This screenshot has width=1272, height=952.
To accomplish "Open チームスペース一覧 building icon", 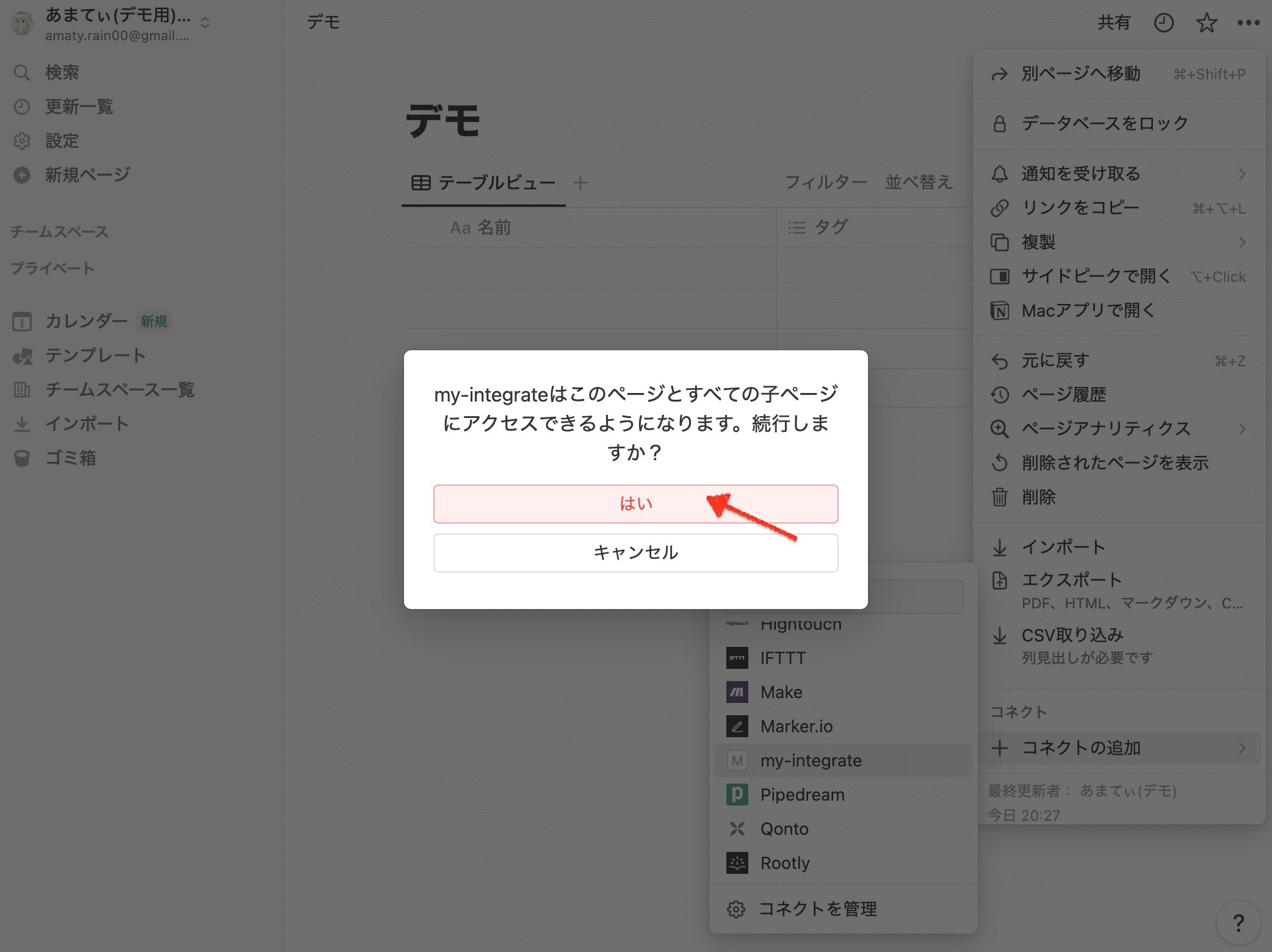I will 22,390.
